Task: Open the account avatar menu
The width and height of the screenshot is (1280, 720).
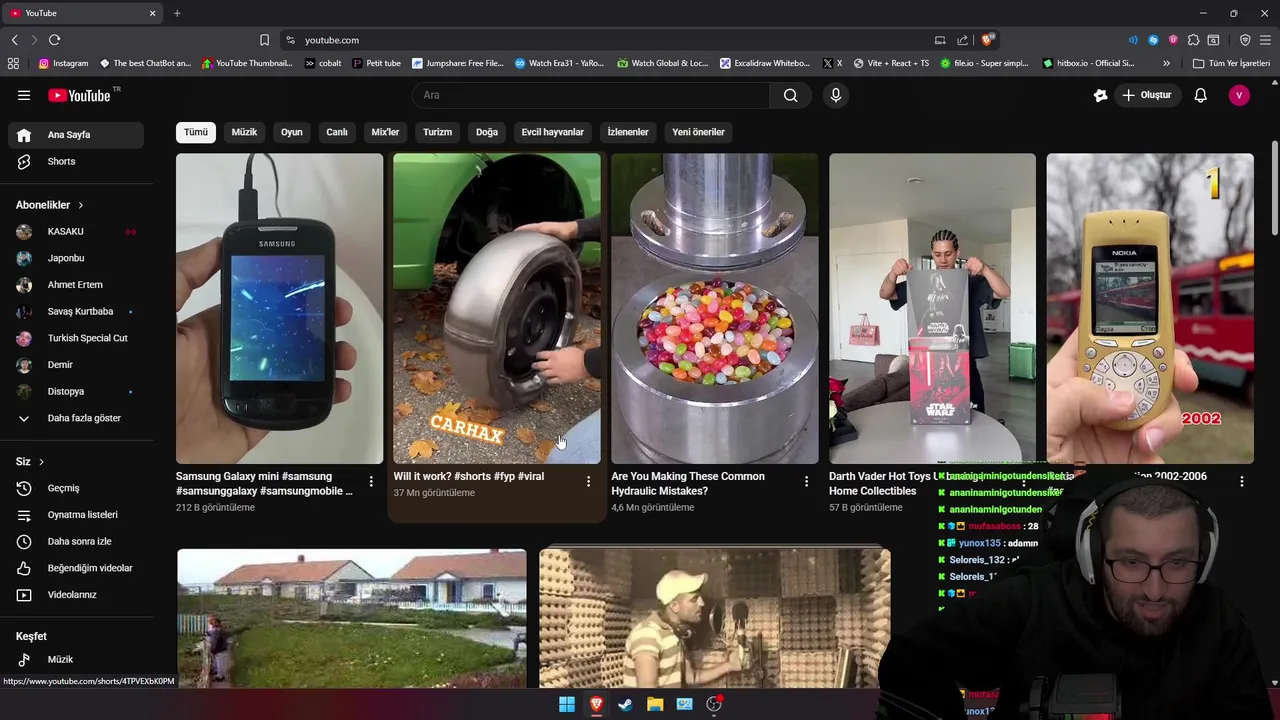Action: (1239, 95)
